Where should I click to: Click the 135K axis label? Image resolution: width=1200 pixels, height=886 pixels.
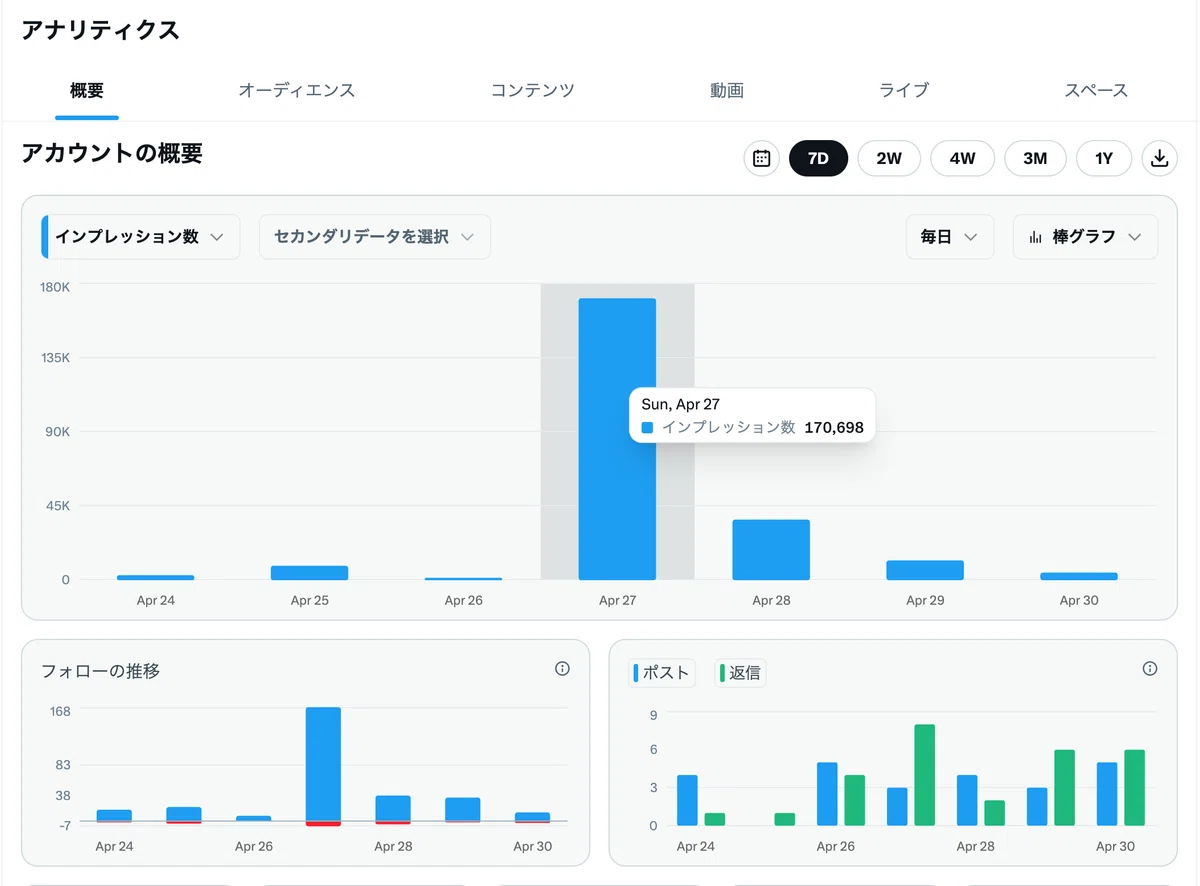tap(55, 358)
